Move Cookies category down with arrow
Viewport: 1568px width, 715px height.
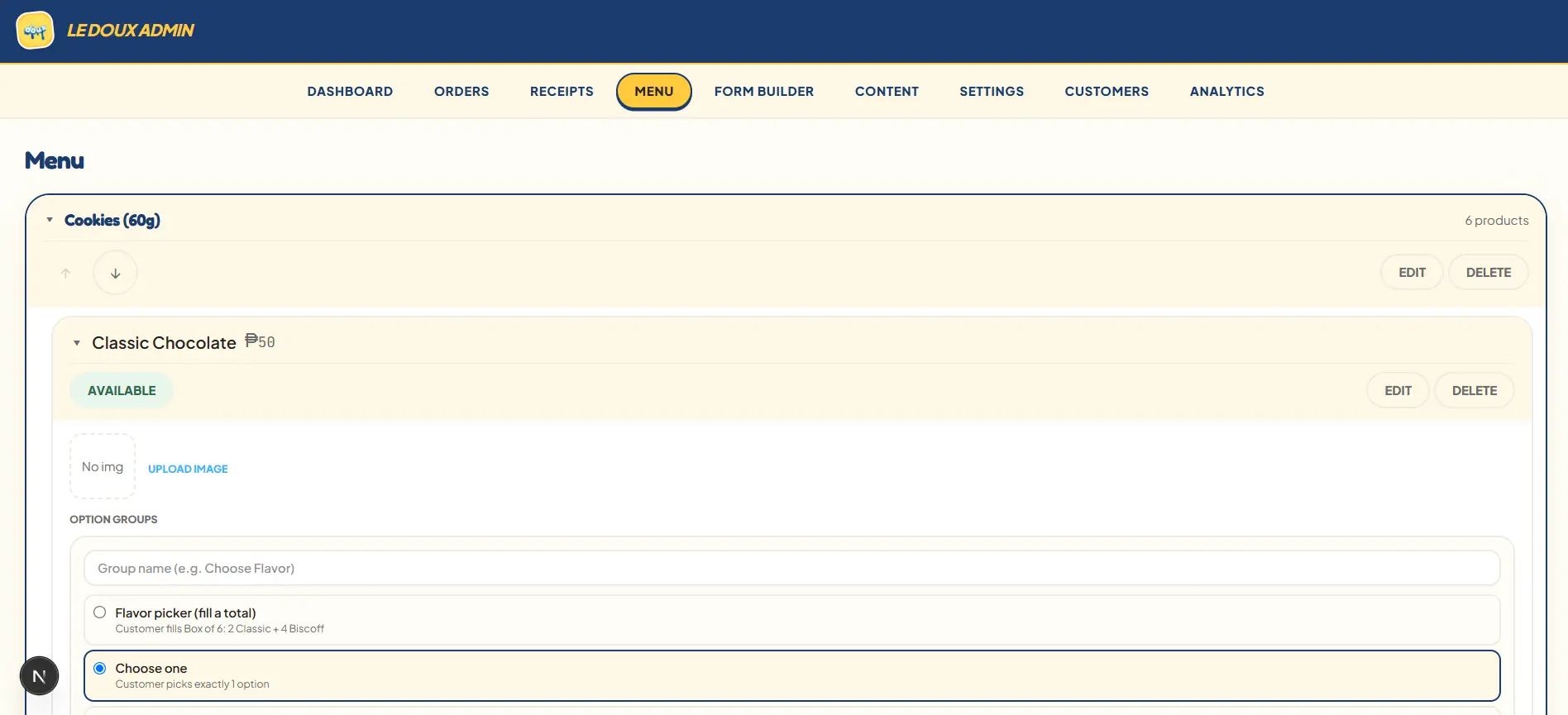click(x=116, y=273)
